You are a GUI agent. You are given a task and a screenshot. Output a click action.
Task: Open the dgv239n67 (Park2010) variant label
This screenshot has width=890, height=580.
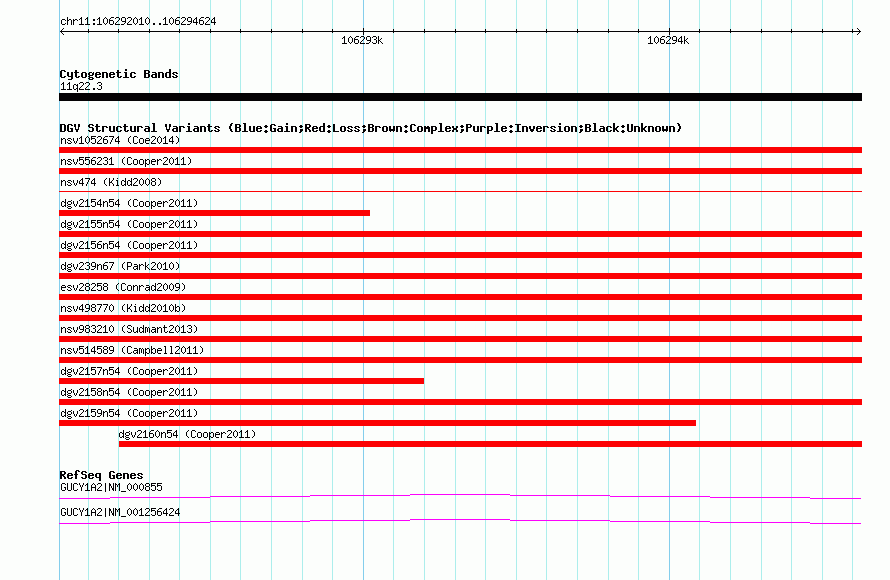(x=120, y=266)
